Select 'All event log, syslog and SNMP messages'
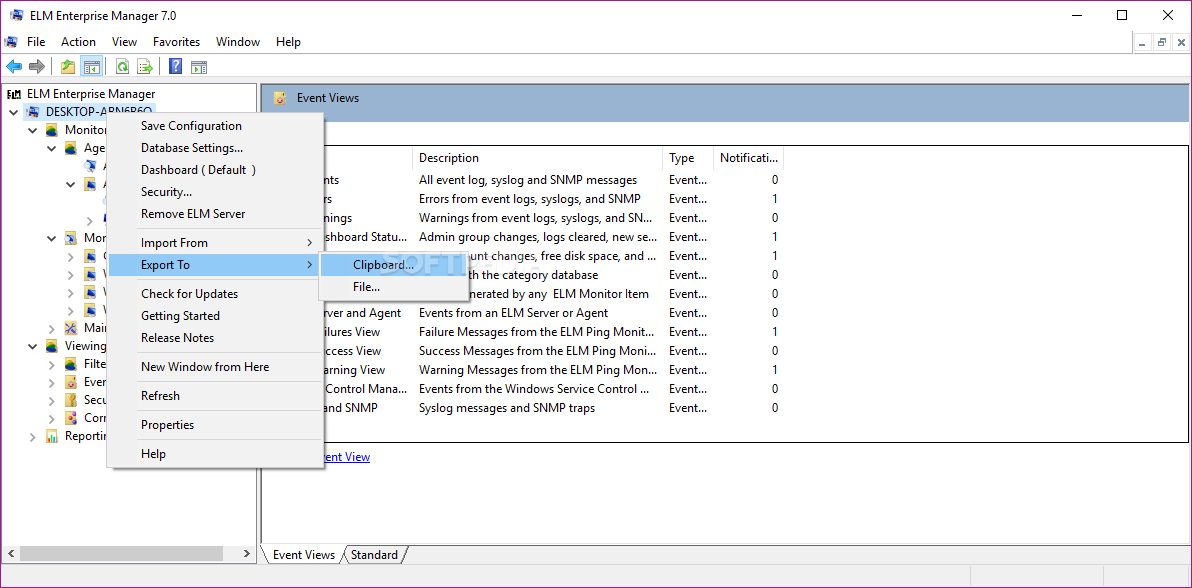Image resolution: width=1192 pixels, height=588 pixels. click(528, 180)
